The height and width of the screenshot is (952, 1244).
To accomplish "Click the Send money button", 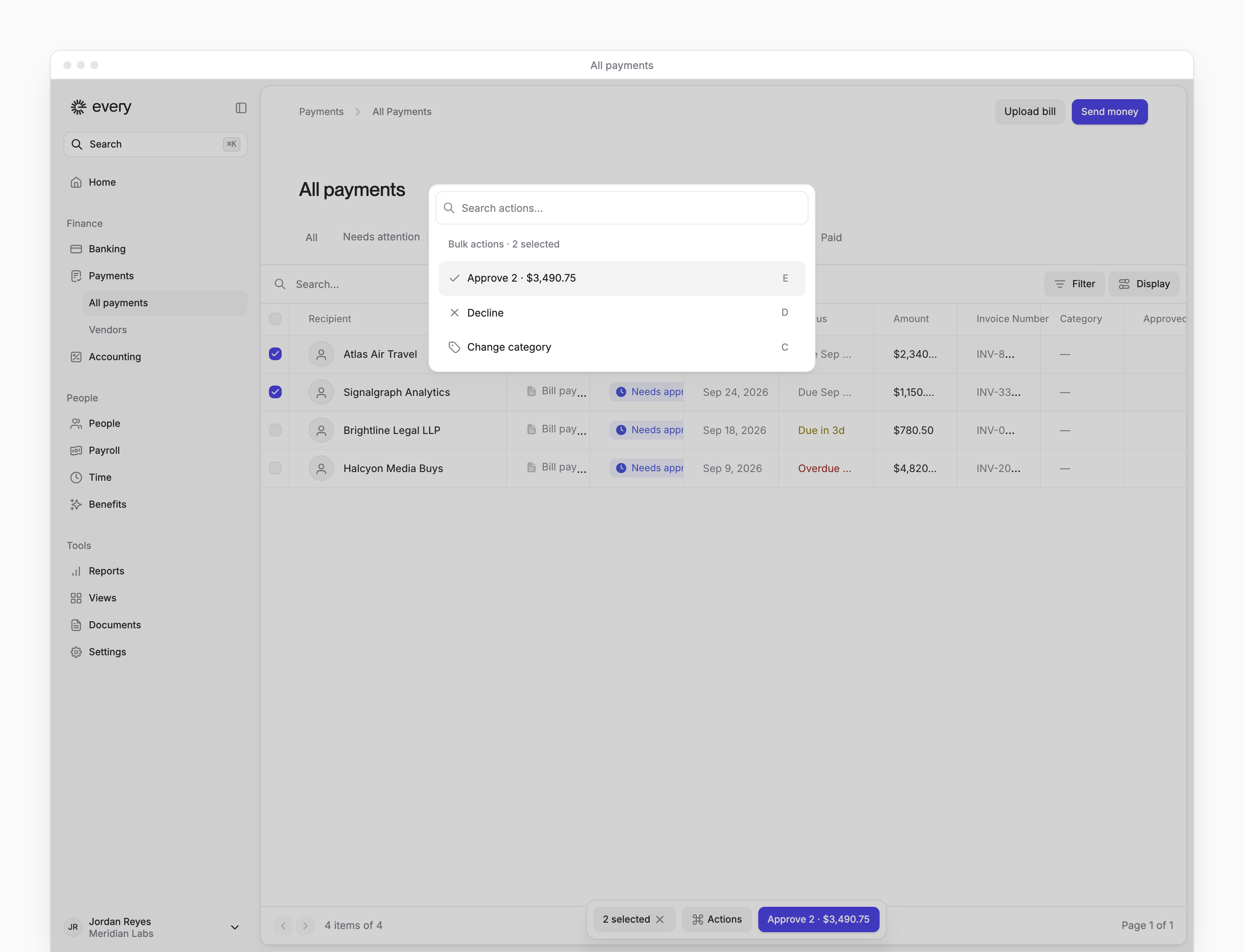I will (x=1109, y=111).
